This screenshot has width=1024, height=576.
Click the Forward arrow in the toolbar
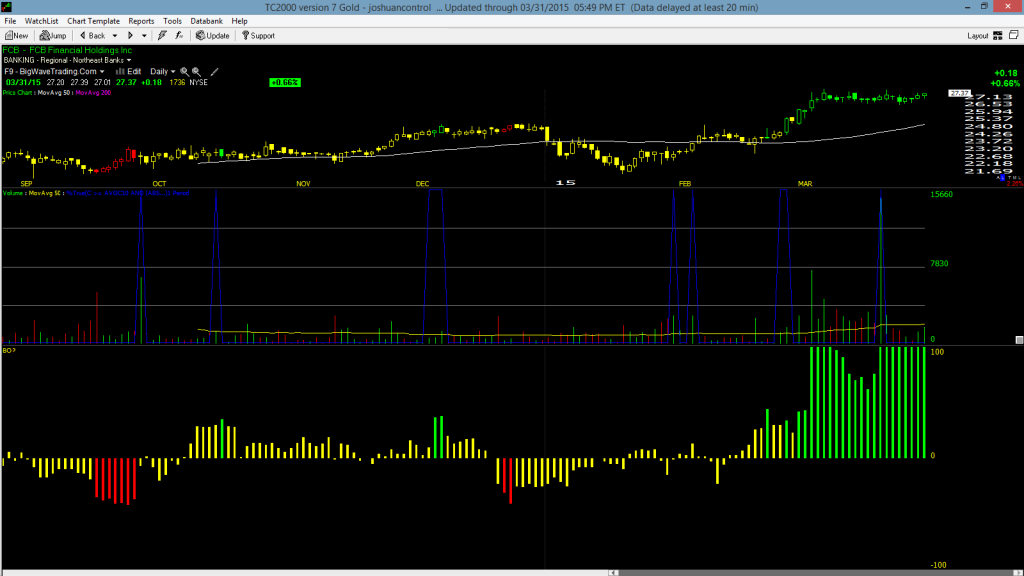(130, 36)
